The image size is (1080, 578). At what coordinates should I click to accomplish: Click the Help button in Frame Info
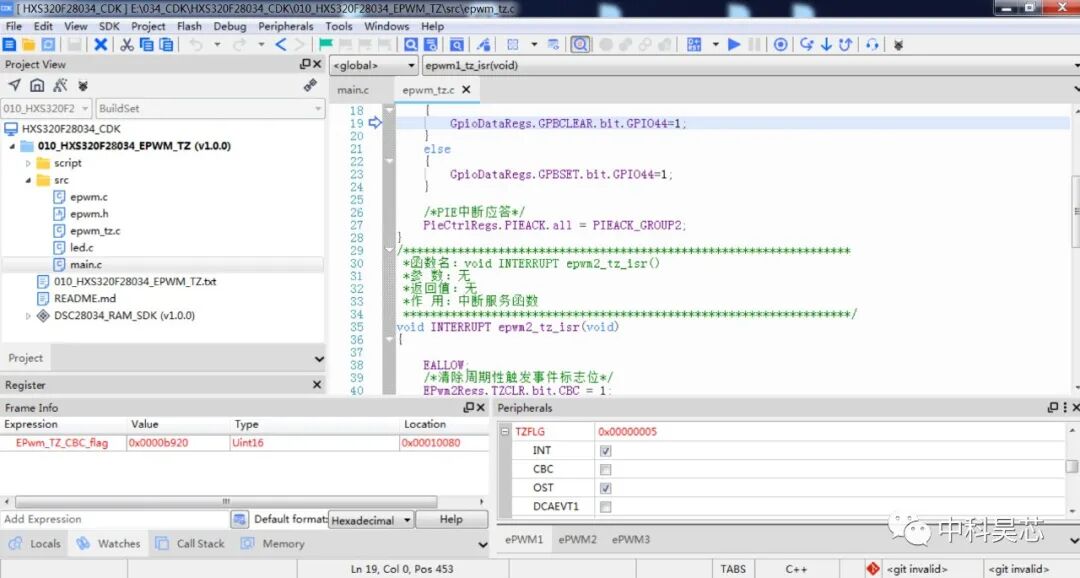point(451,519)
